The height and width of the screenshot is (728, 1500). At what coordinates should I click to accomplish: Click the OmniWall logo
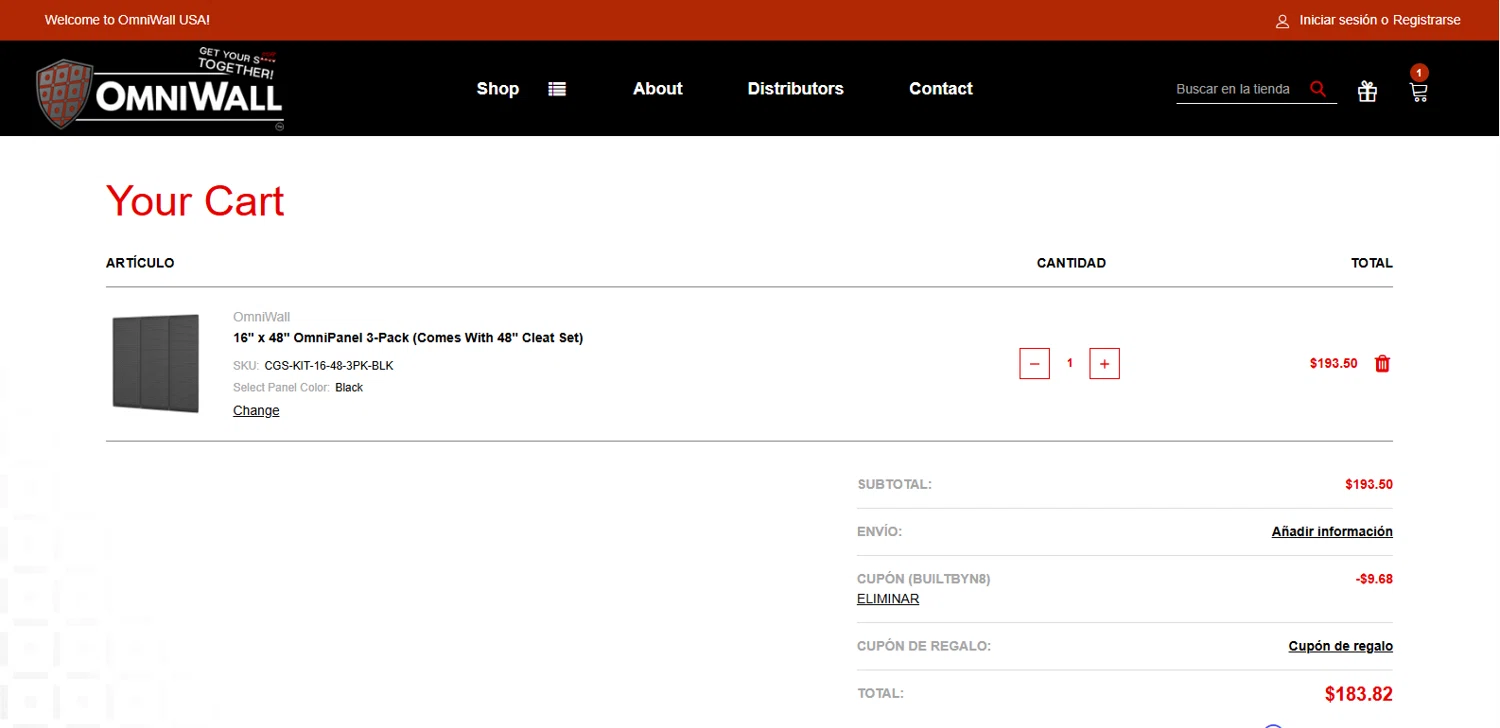point(160,89)
